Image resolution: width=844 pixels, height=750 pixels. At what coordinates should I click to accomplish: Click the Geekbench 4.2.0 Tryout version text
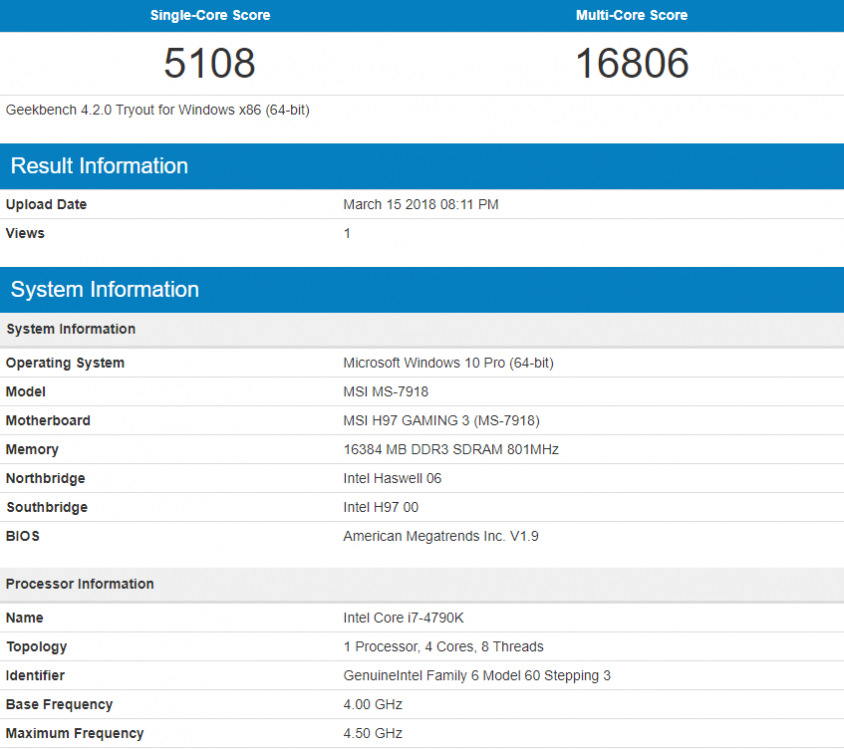[x=157, y=110]
